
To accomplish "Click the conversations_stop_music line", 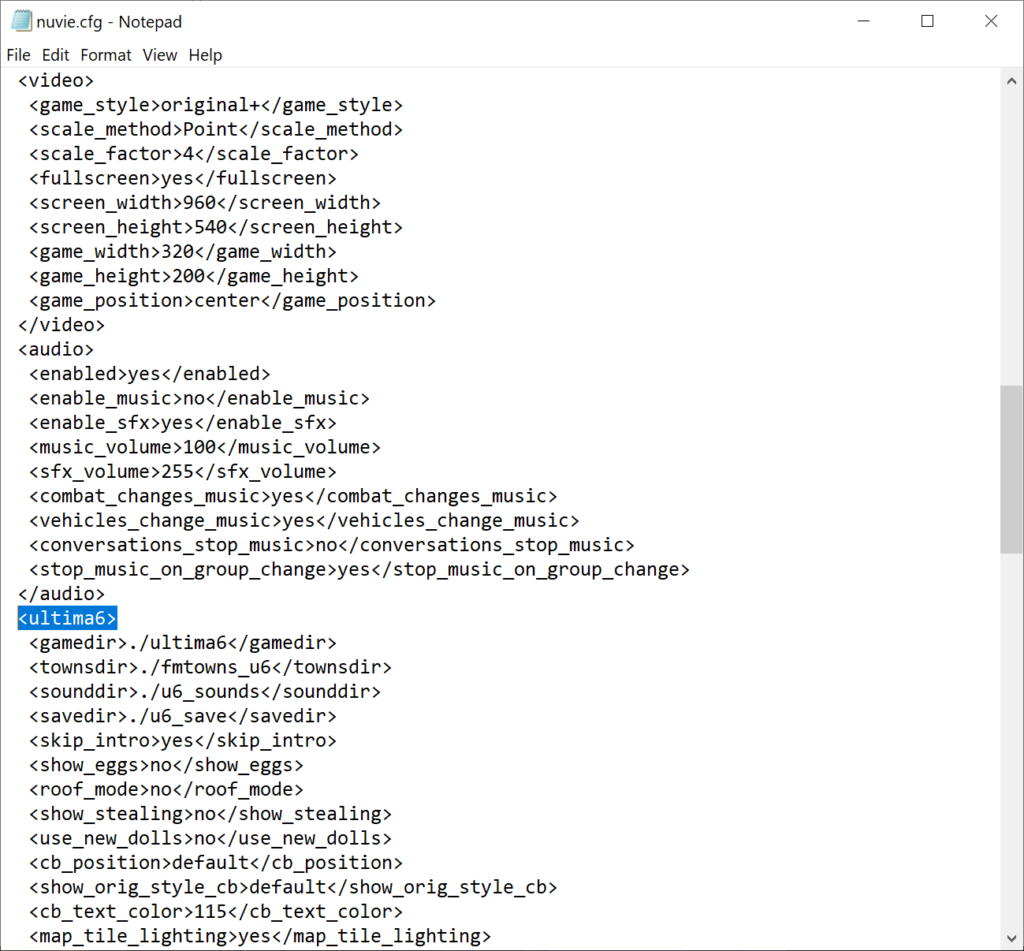I will (332, 545).
